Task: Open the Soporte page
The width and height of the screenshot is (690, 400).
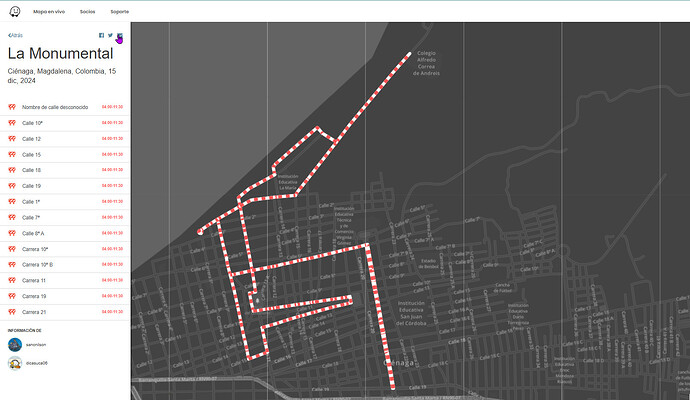Action: click(120, 11)
